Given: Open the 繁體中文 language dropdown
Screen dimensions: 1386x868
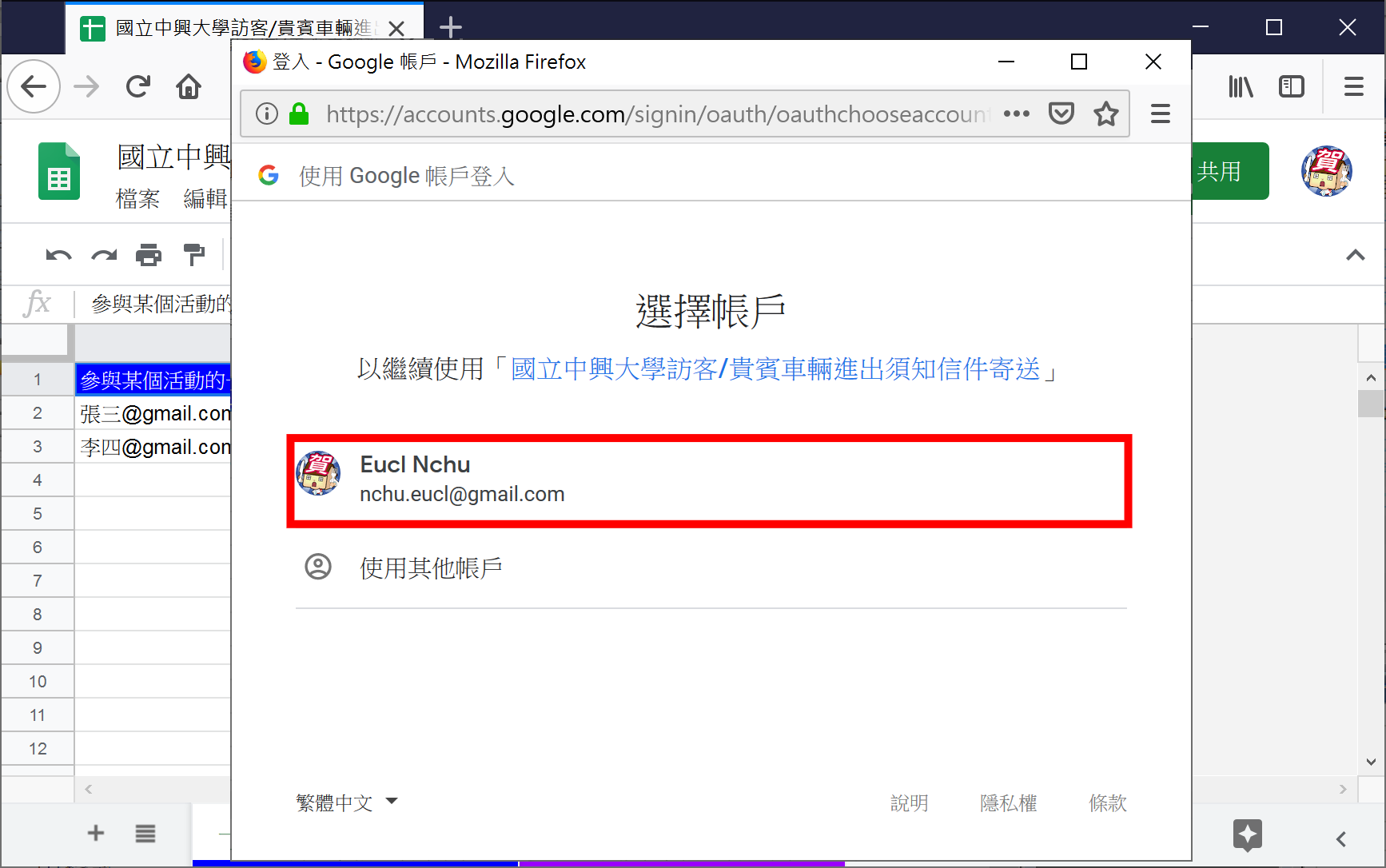Looking at the screenshot, I should coord(347,802).
